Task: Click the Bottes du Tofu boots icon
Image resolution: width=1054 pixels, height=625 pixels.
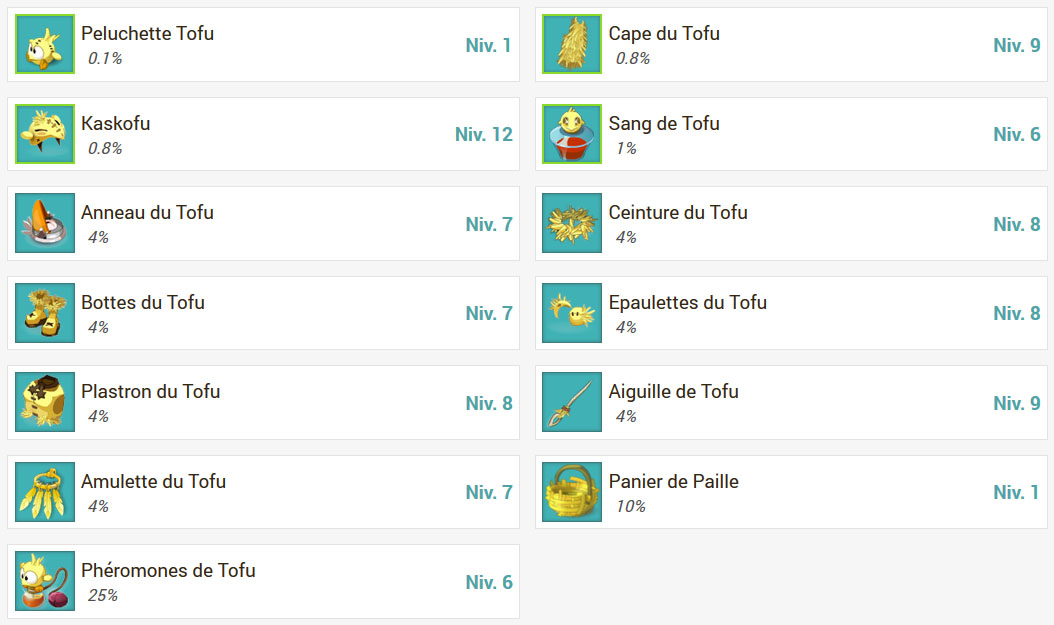Action: click(45, 313)
